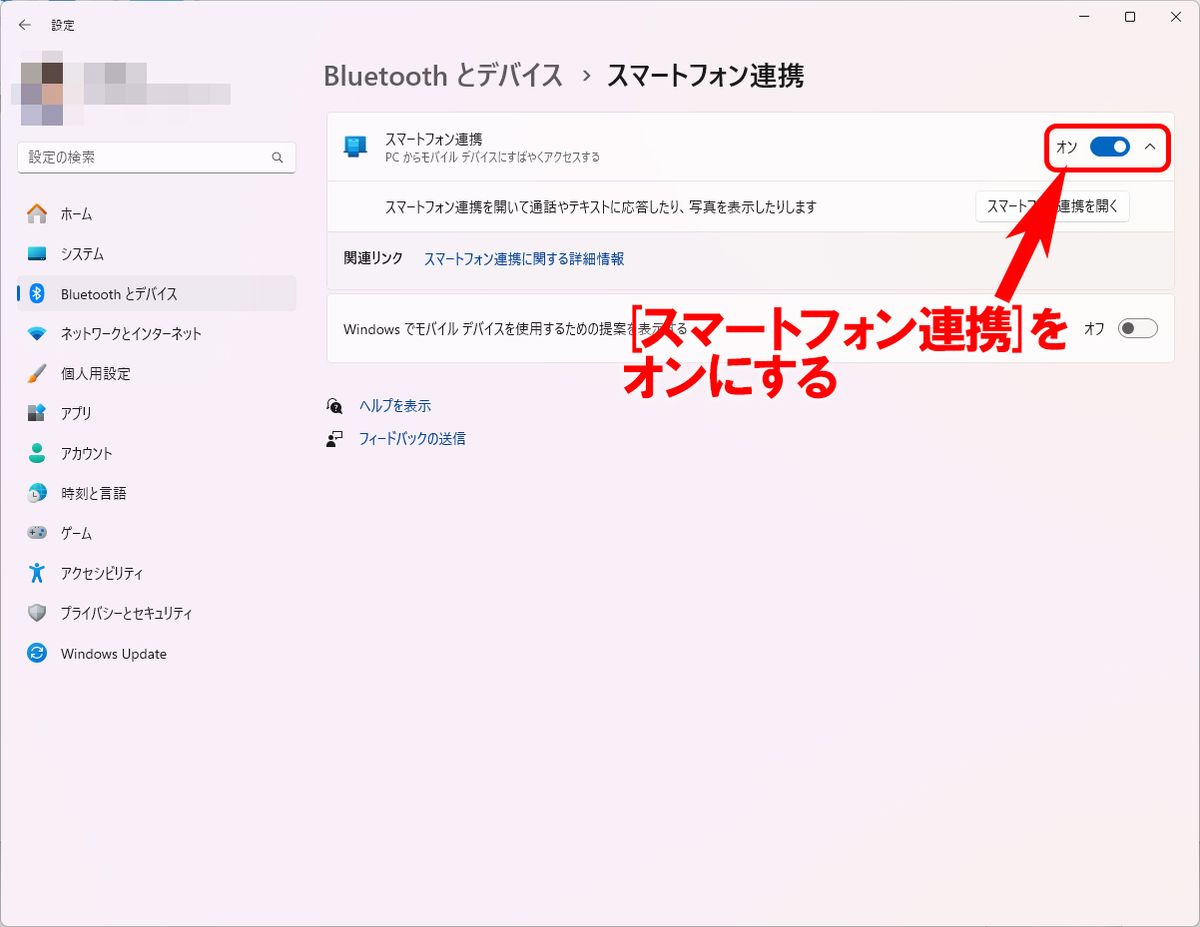Click フィードバックの送信 link

pyautogui.click(x=412, y=439)
